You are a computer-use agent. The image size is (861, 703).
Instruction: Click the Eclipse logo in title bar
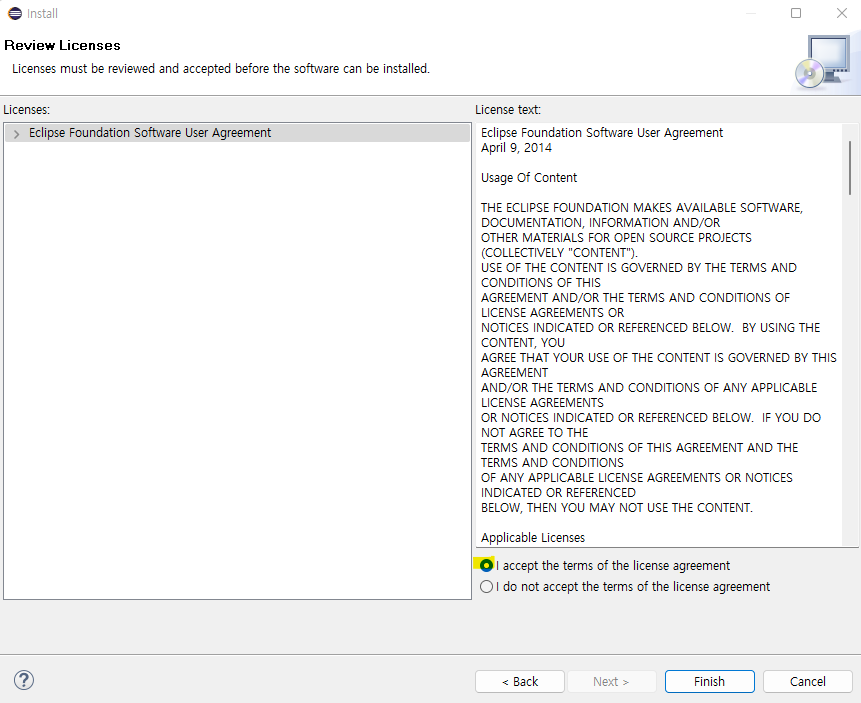point(15,13)
